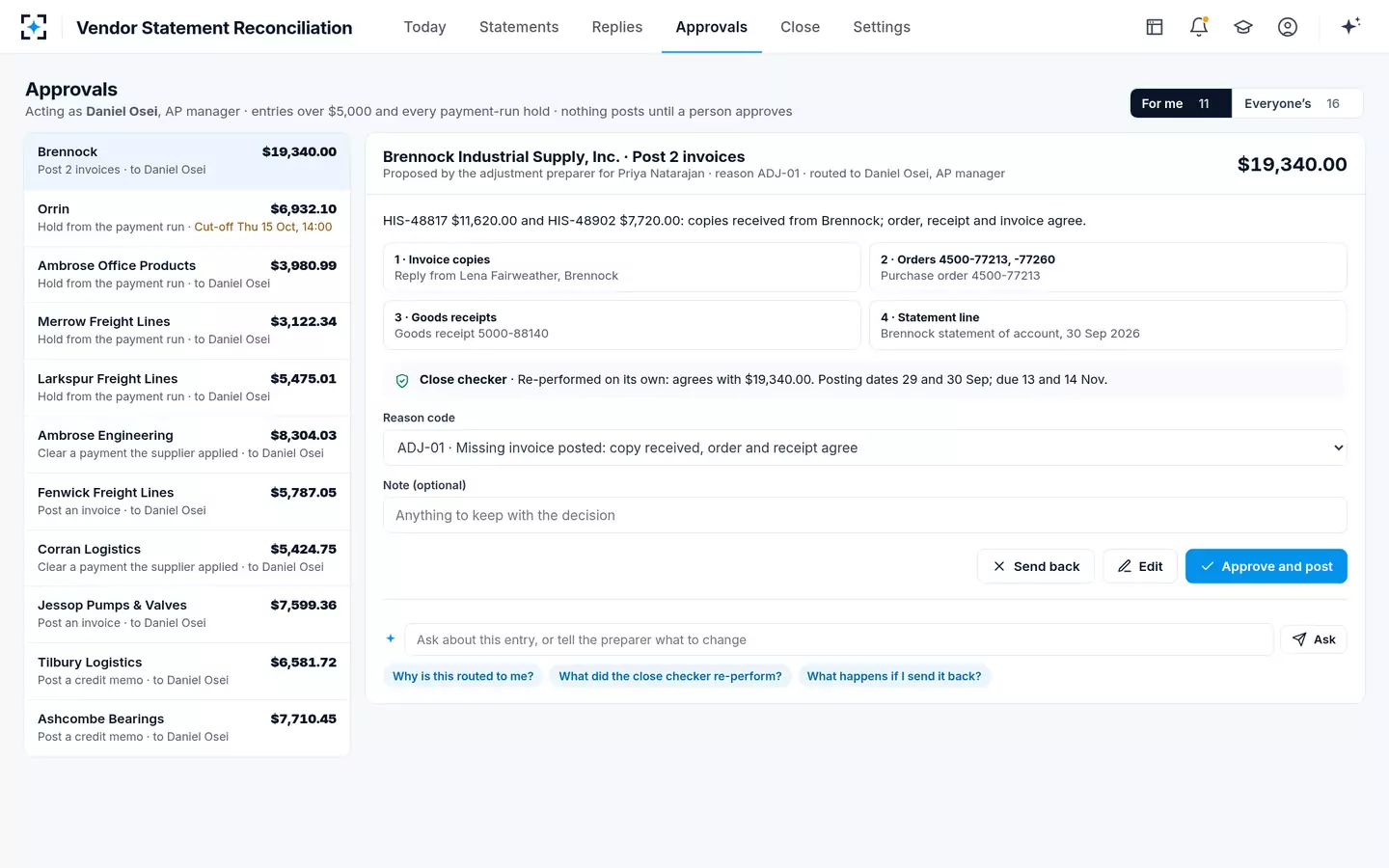
Task: Send back the Brennock entry
Action: (1036, 566)
